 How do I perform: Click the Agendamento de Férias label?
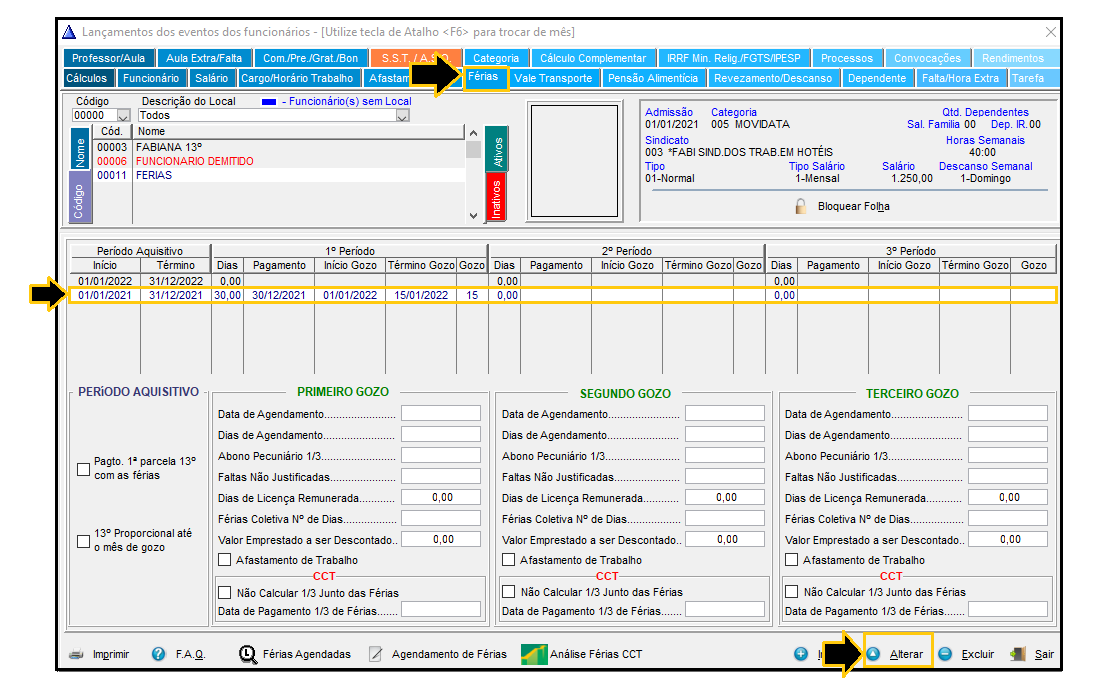click(x=449, y=654)
